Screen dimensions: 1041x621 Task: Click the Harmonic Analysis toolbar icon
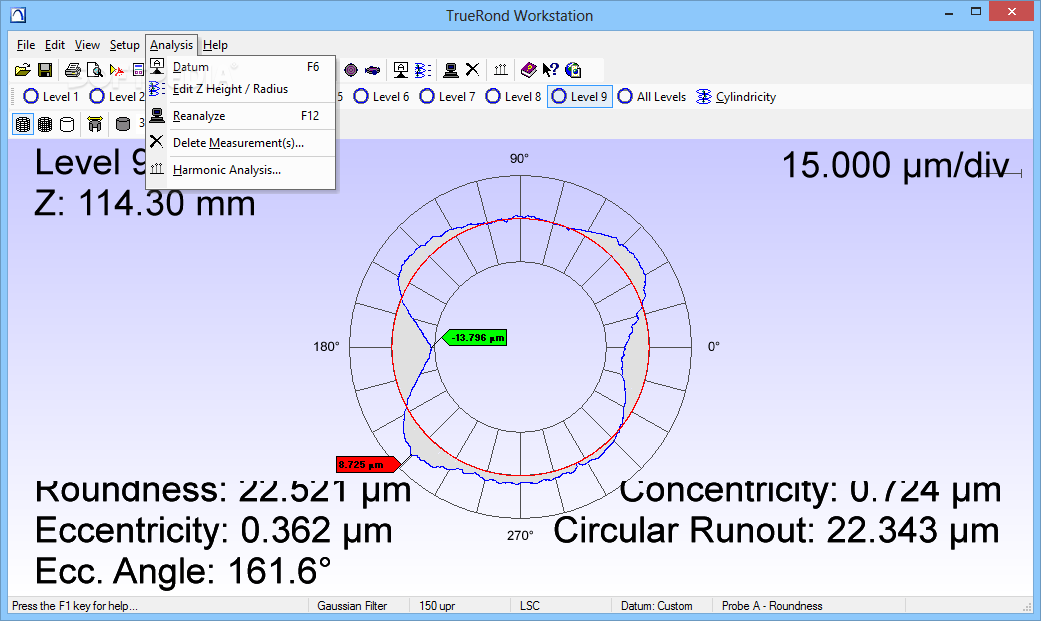tap(501, 70)
